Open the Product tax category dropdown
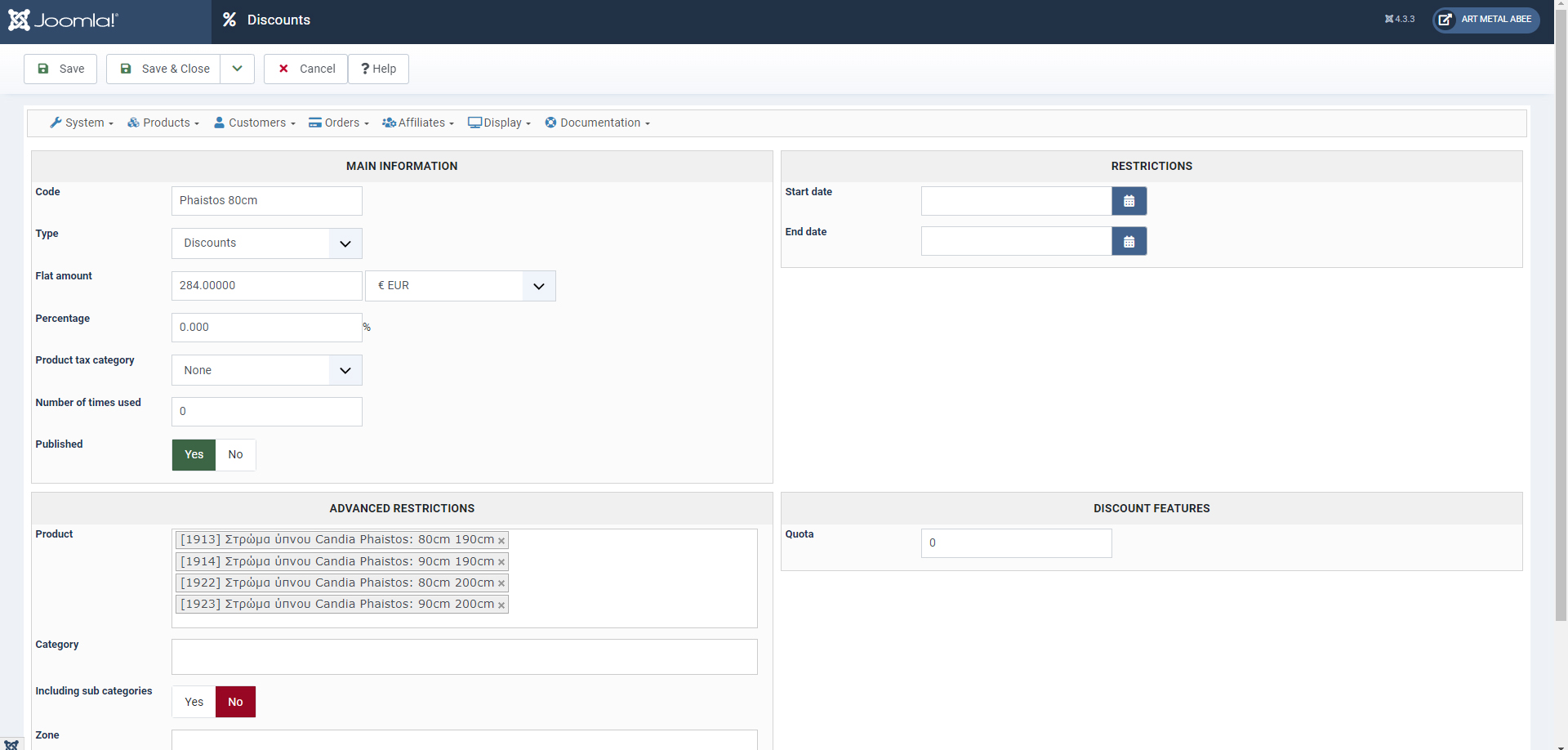Screen dimensions: 1568x750 tap(267, 370)
